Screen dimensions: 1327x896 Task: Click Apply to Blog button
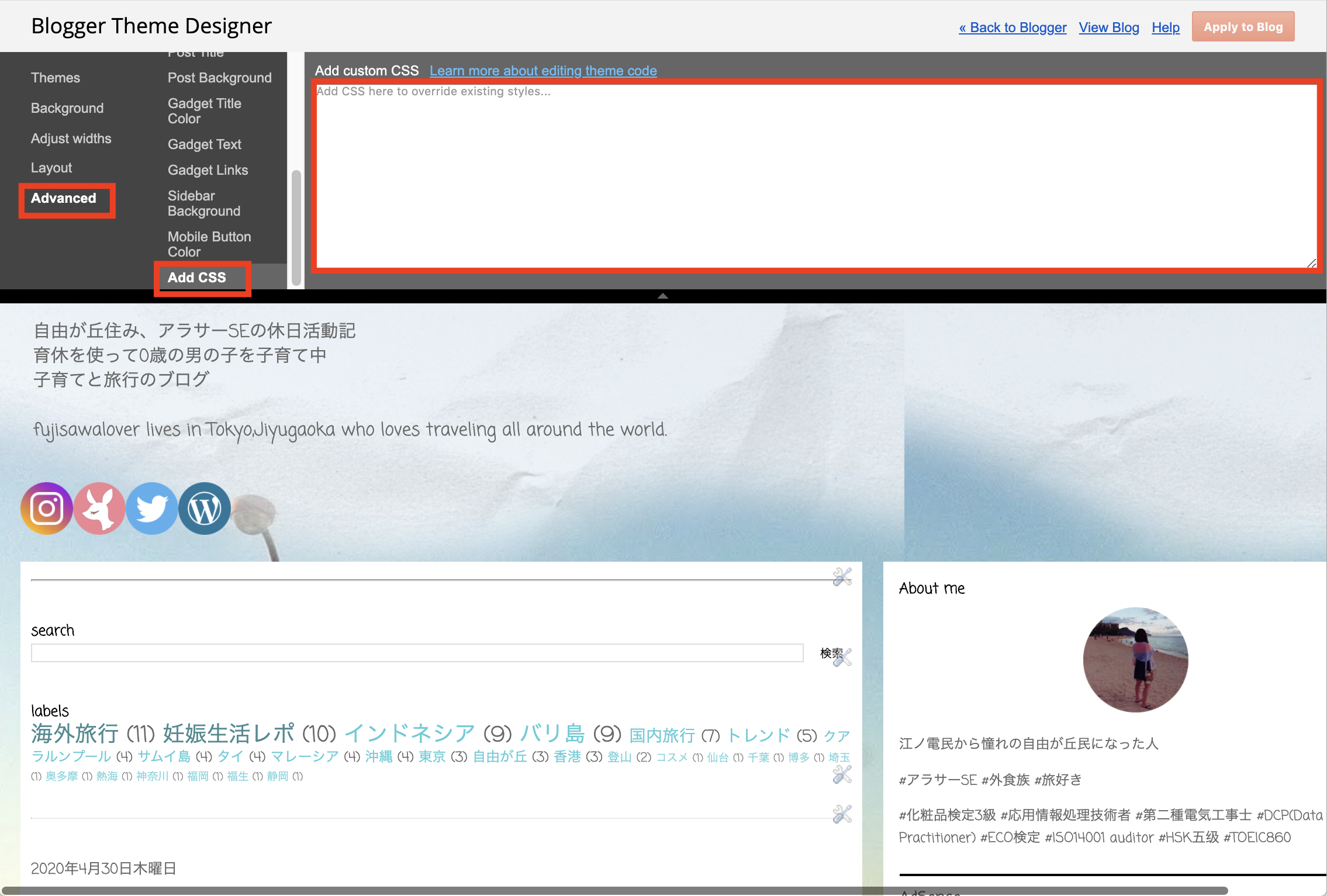pos(1243,27)
